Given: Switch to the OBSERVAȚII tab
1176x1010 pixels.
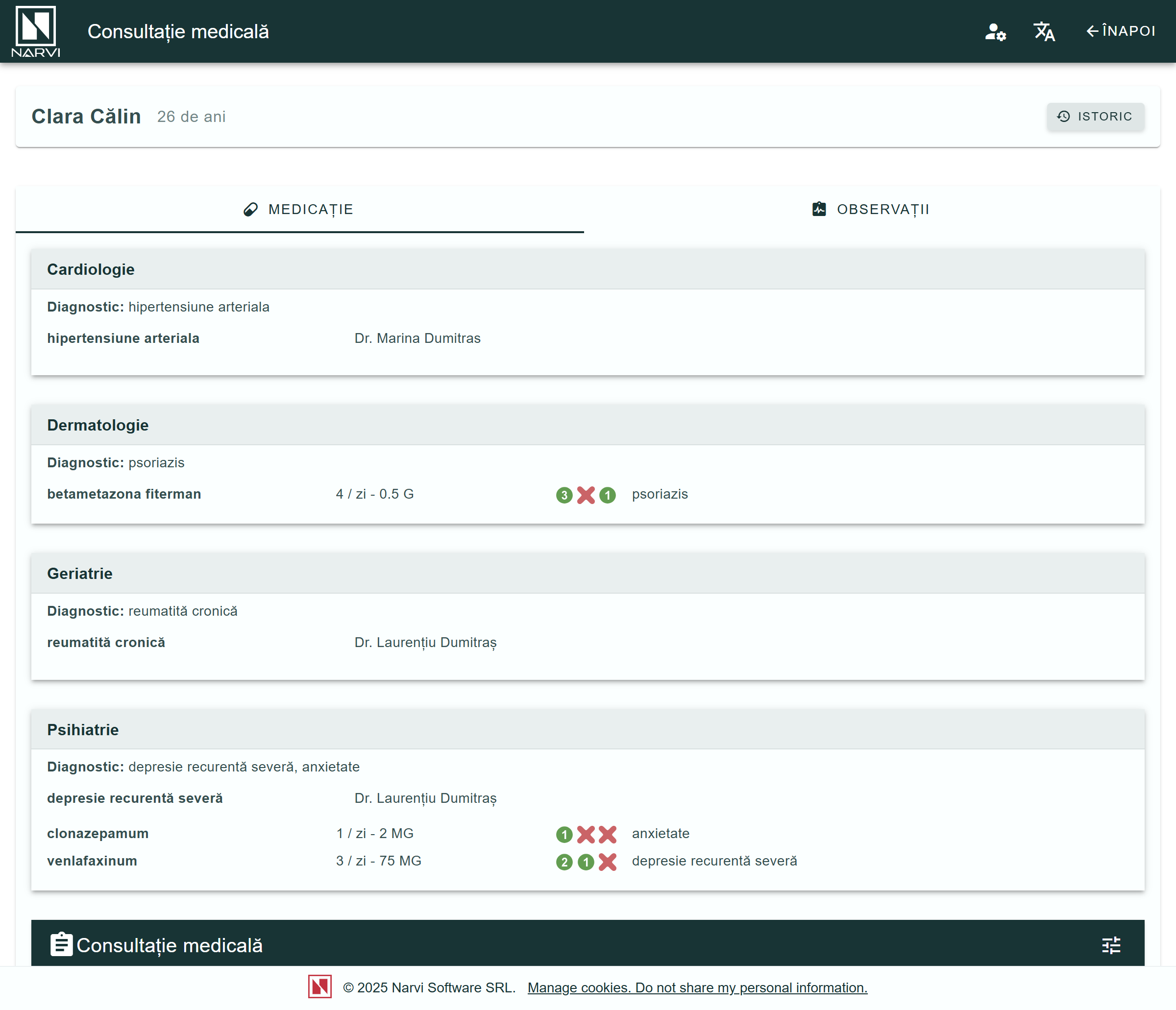Looking at the screenshot, I should click(871, 209).
